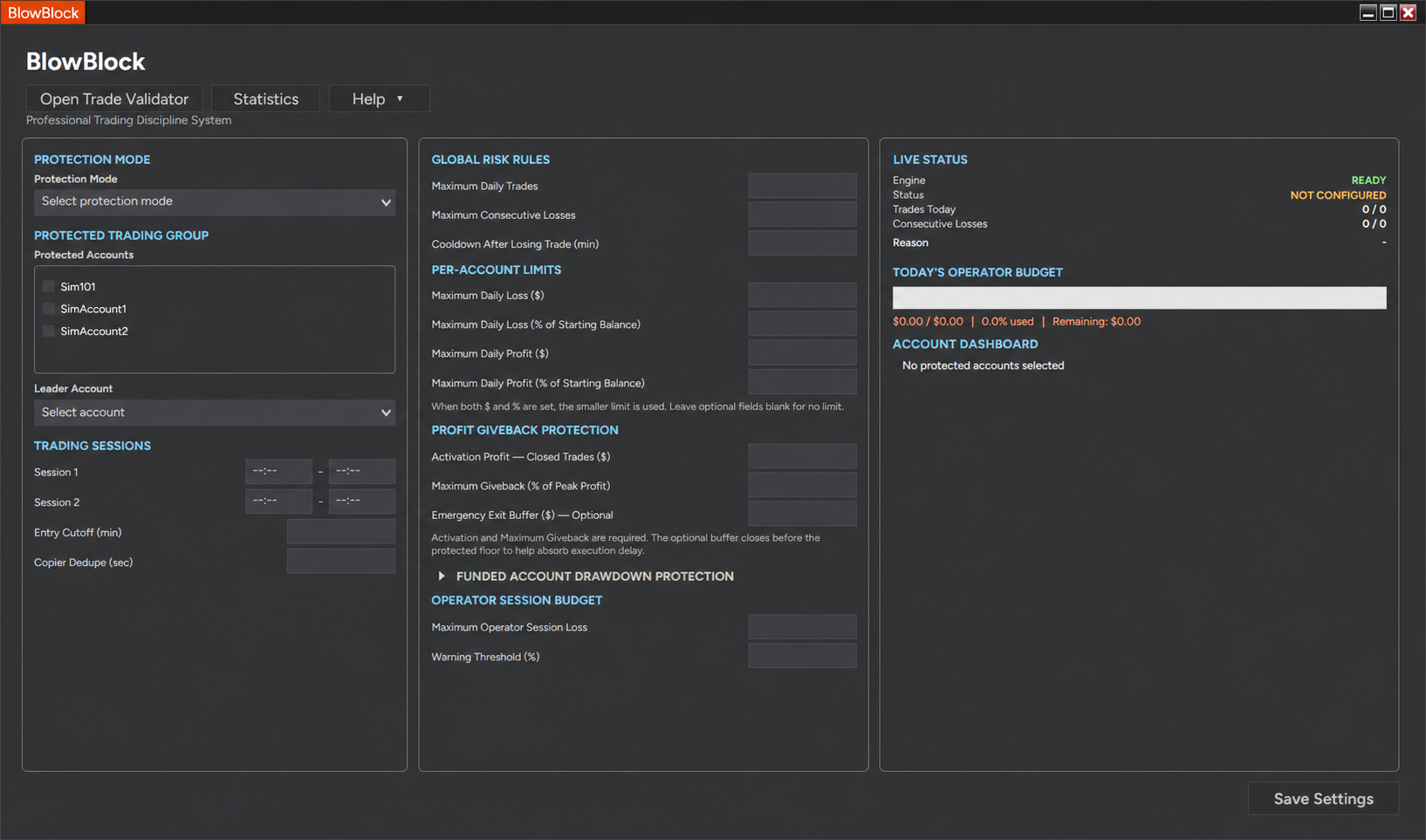This screenshot has width=1426, height=840.
Task: Click Cooldown After Losing Trade field
Action: tap(803, 243)
